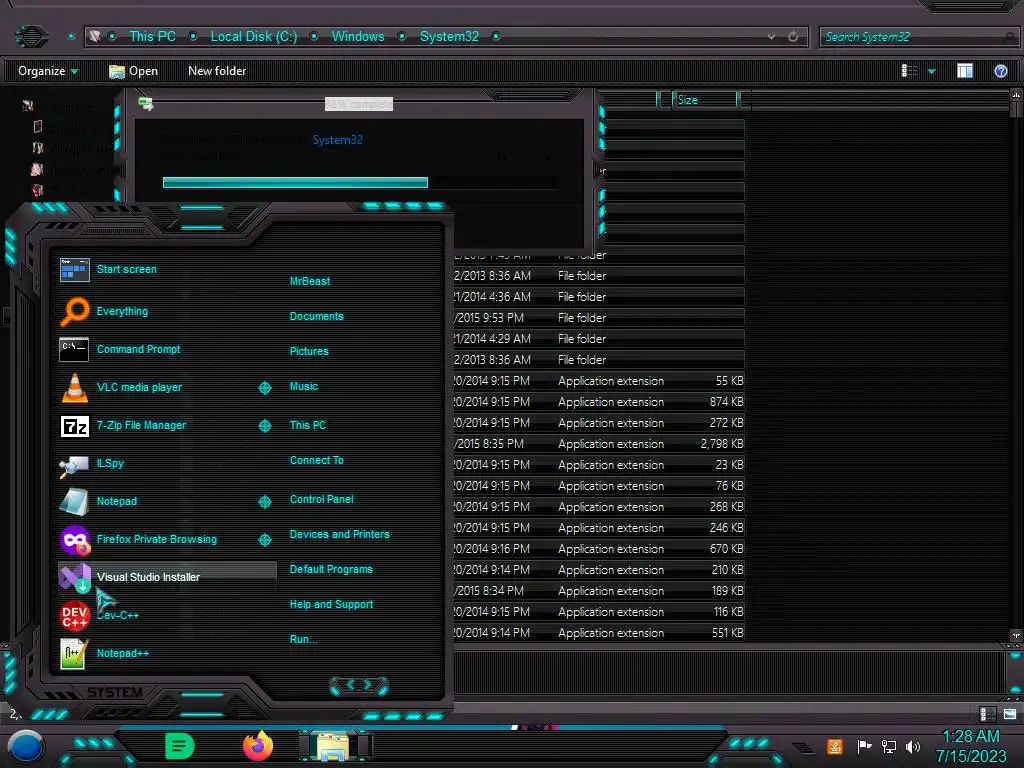
Task: Click the refresh icon in address bar
Action: coord(793,37)
